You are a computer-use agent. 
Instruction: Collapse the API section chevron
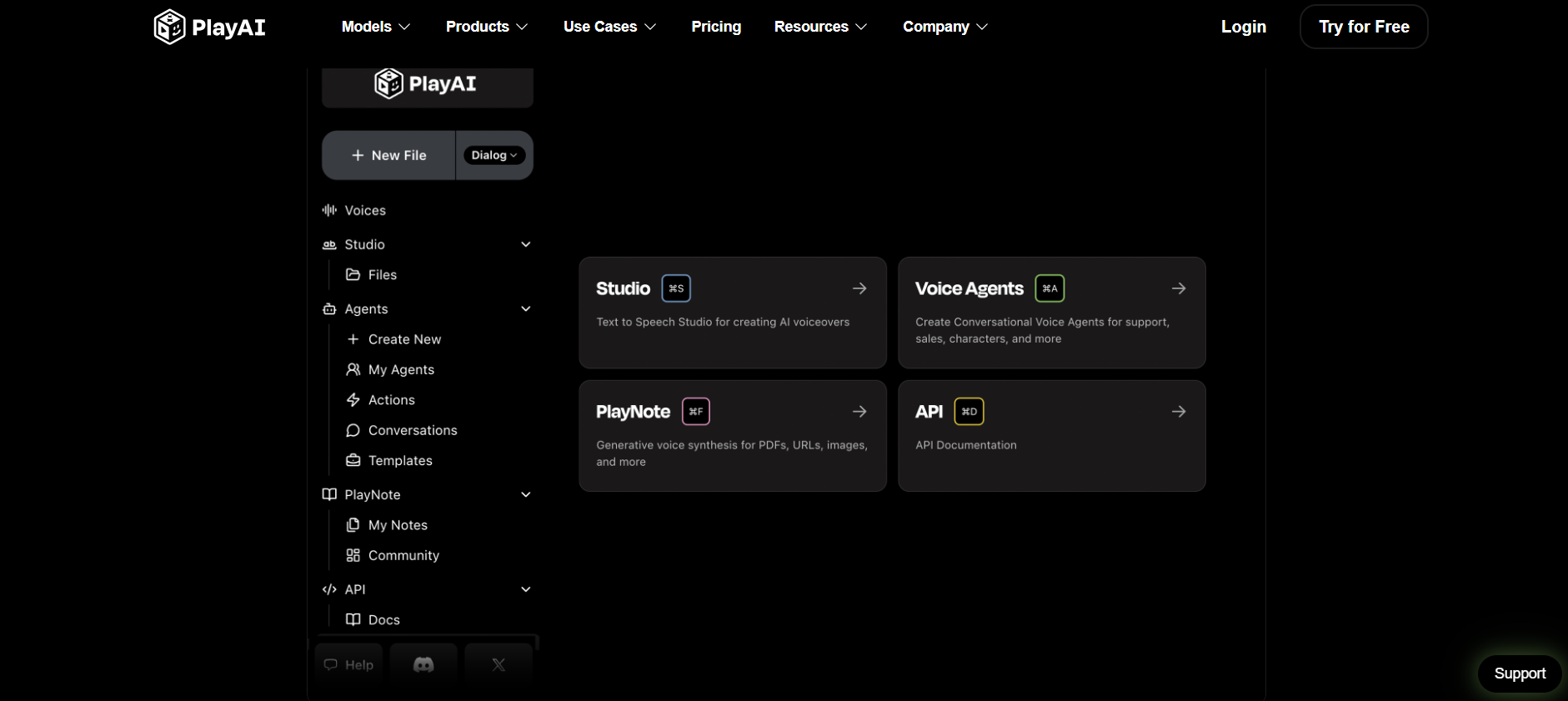point(526,589)
